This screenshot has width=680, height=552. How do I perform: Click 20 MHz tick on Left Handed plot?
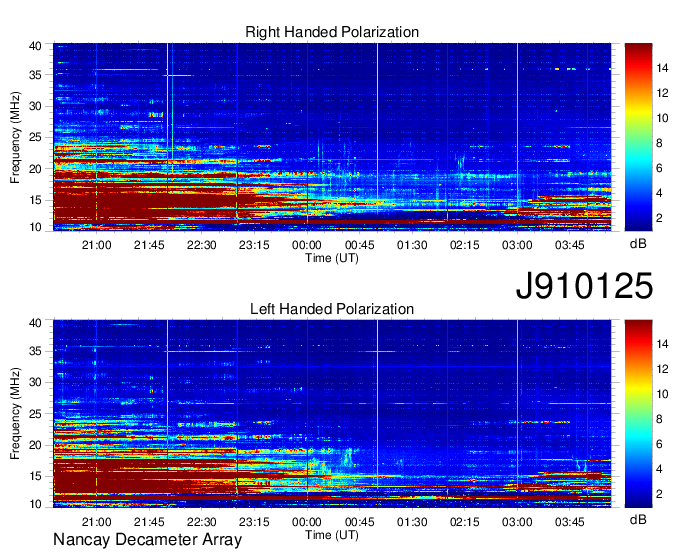point(36,445)
